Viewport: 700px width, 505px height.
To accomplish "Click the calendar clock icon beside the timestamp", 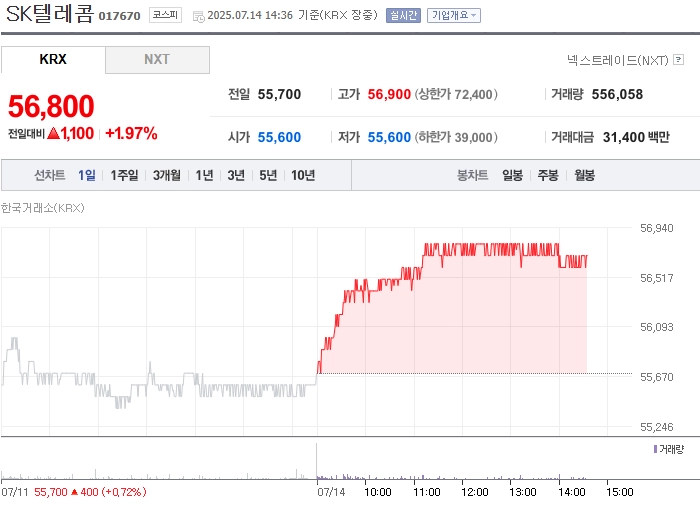I will pos(198,17).
